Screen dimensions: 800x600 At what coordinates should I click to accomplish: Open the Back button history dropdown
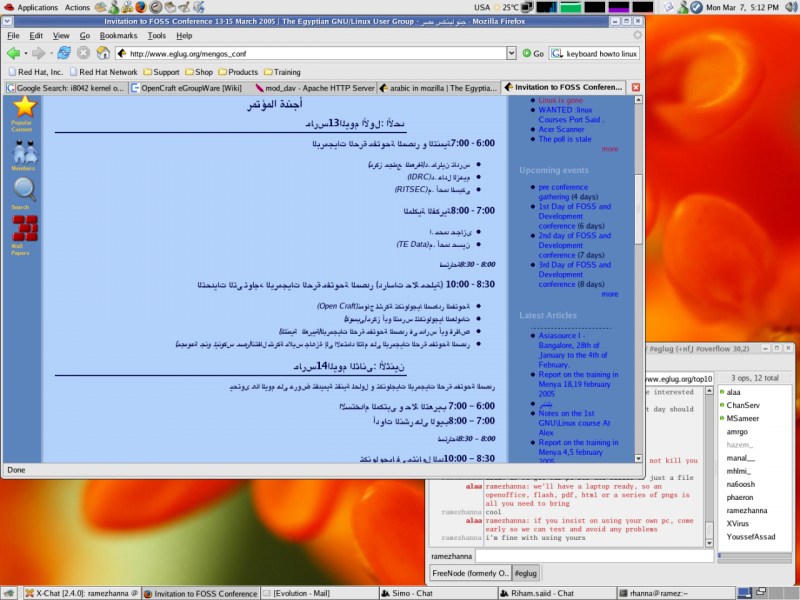pos(26,55)
